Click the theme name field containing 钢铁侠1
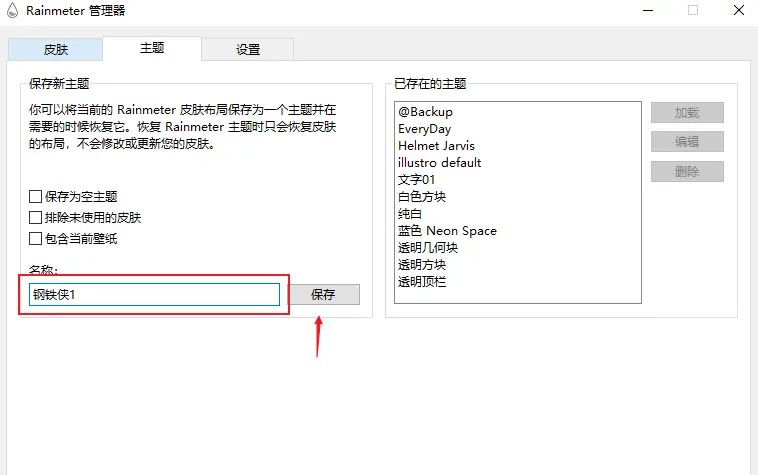Viewport: 758px width, 475px height. [154, 294]
